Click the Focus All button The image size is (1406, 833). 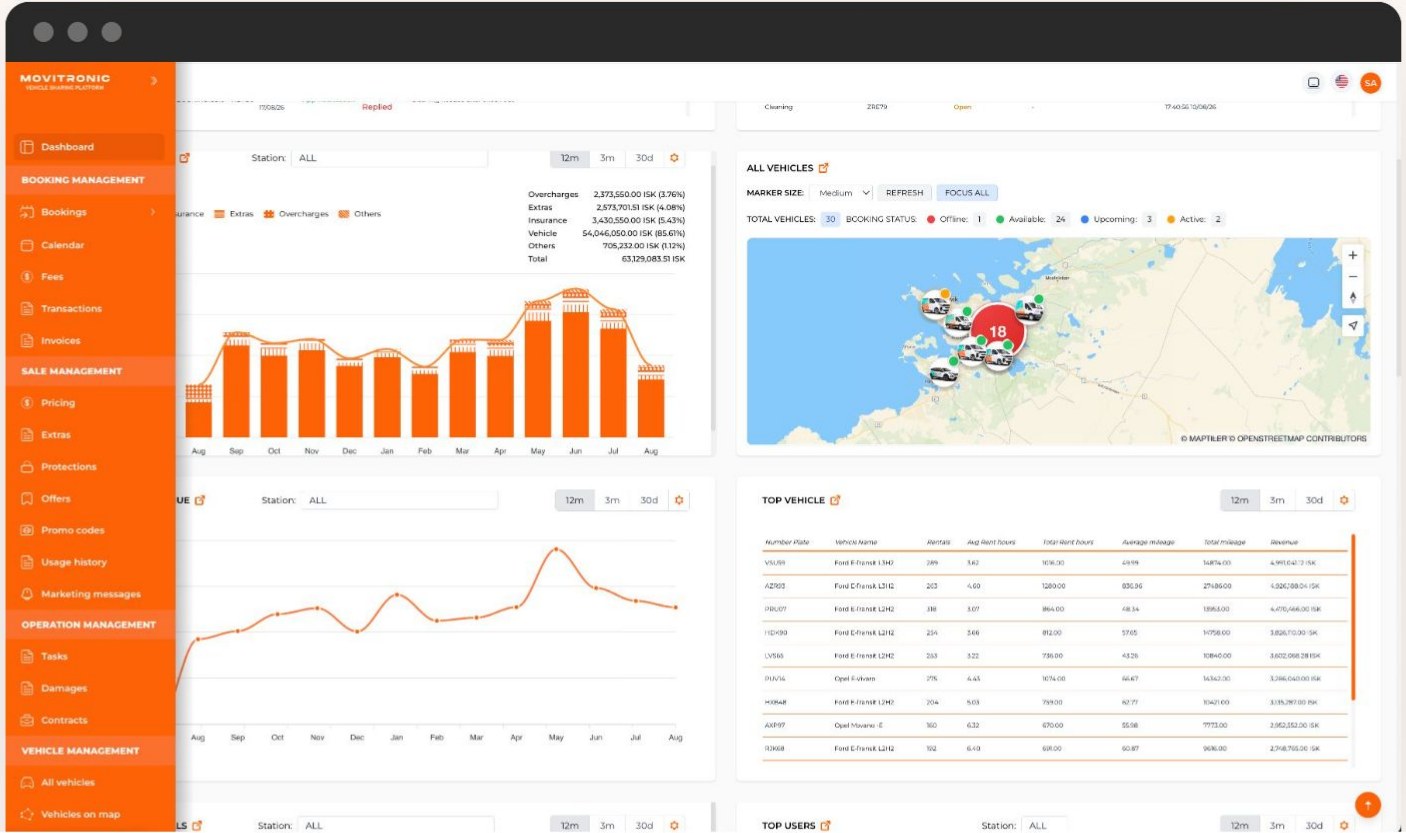967,193
